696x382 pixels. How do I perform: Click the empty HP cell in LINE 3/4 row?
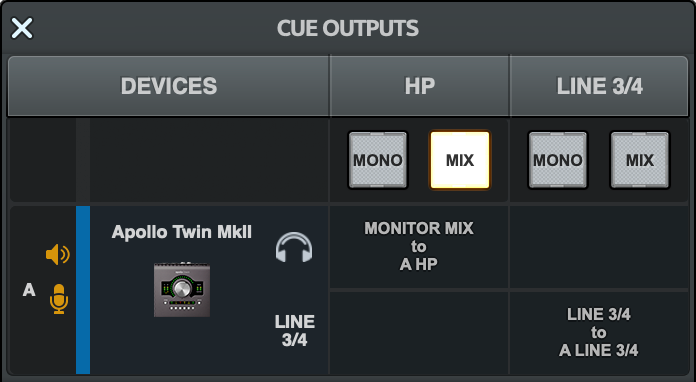[419, 333]
